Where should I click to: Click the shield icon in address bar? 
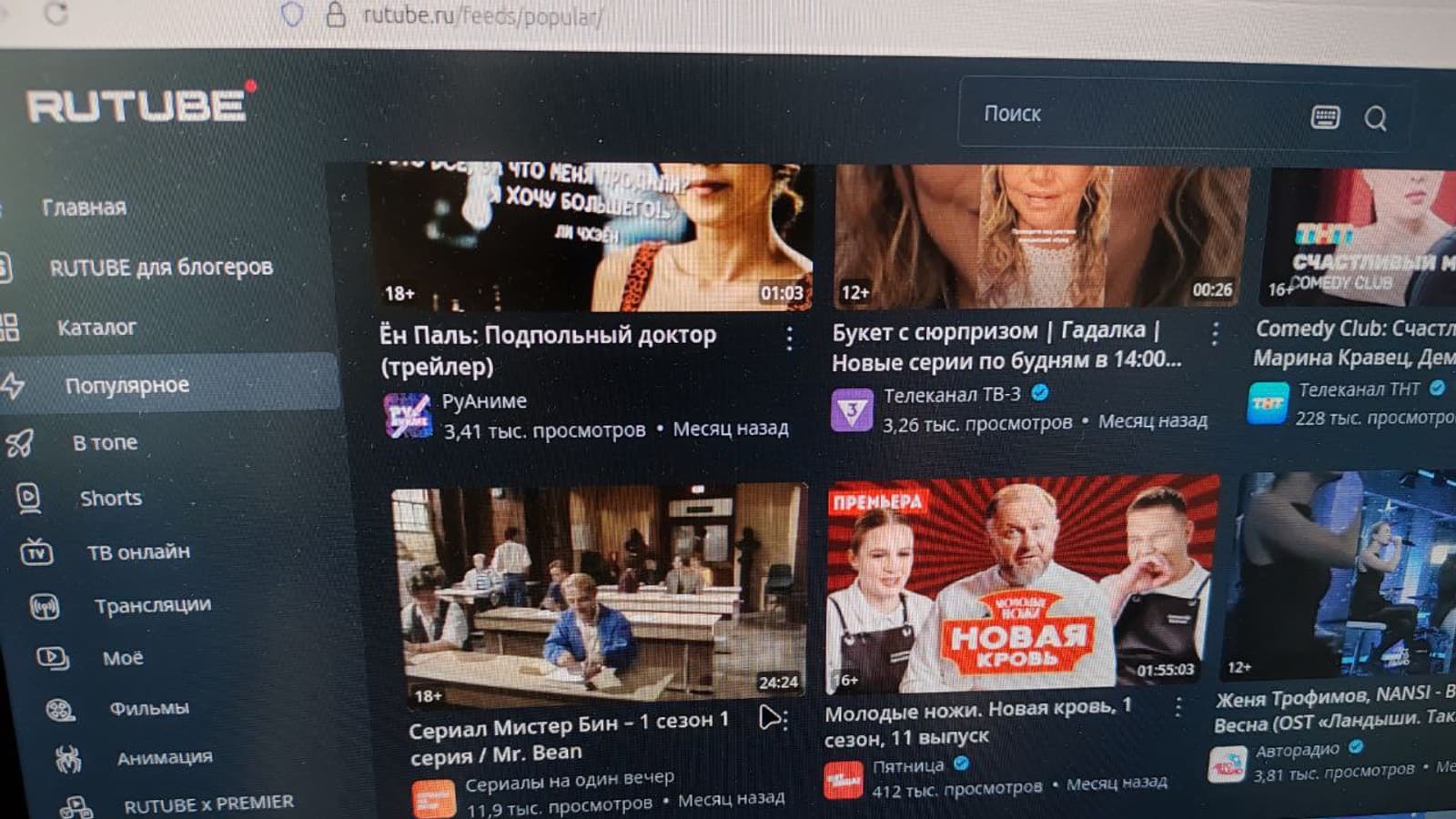pyautogui.click(x=292, y=15)
